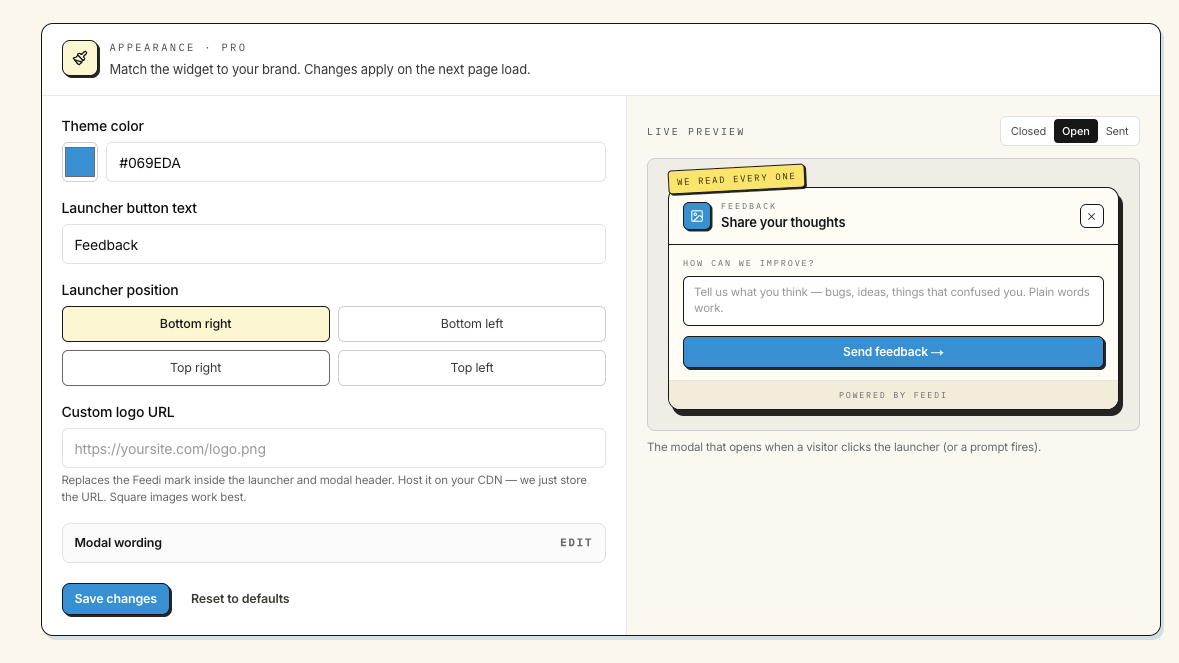Reset to defaults

[240, 599]
